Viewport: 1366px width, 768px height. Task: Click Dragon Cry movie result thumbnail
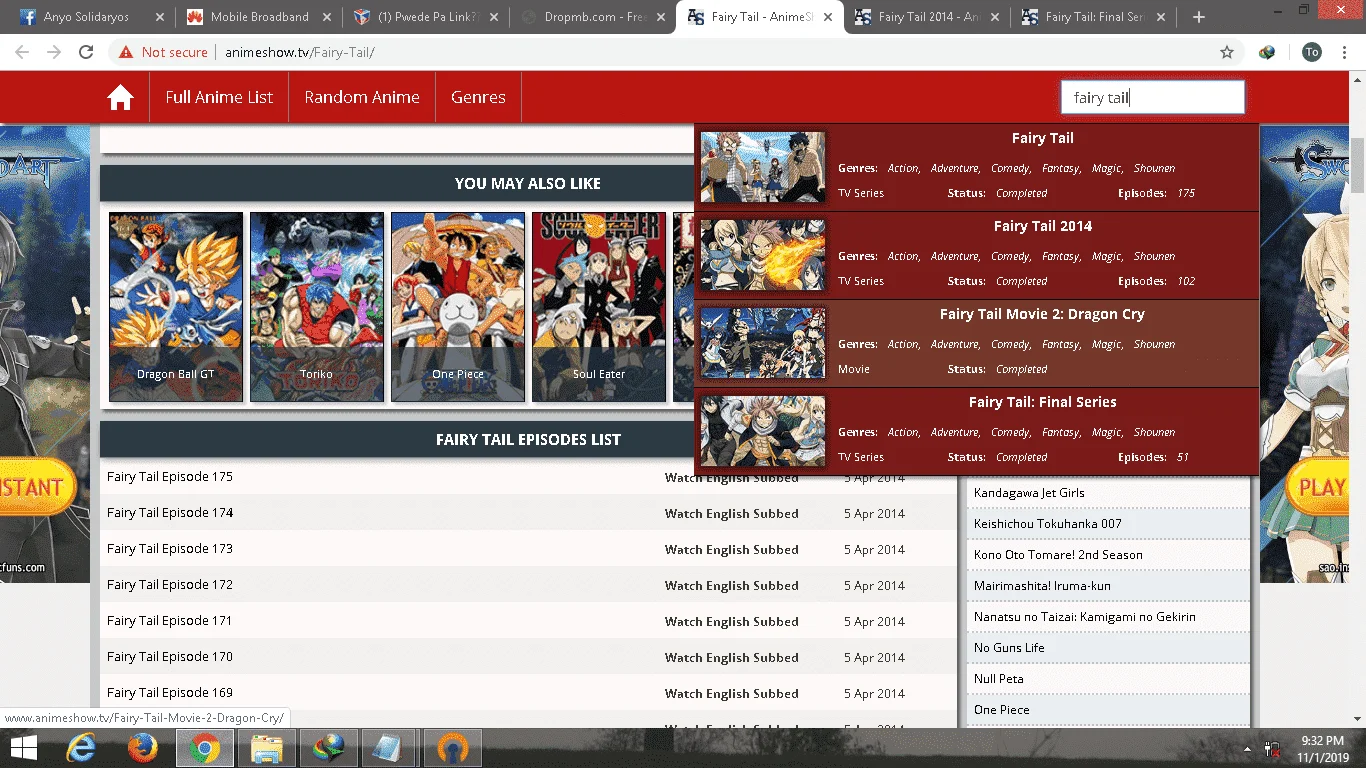763,343
